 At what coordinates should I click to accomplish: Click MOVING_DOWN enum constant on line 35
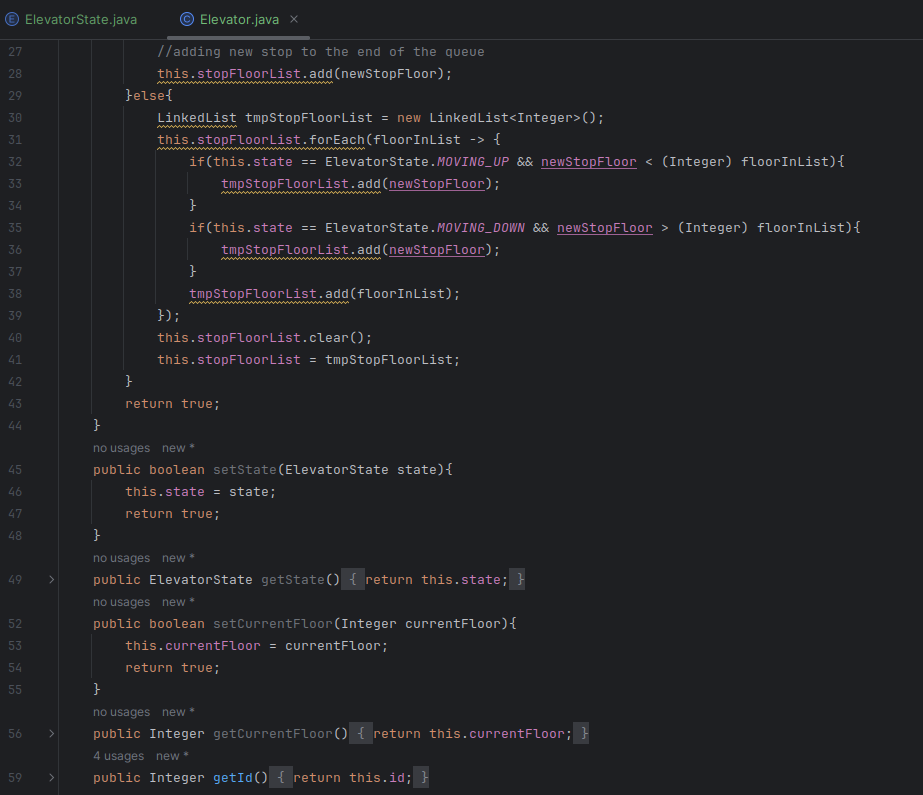[480, 228]
